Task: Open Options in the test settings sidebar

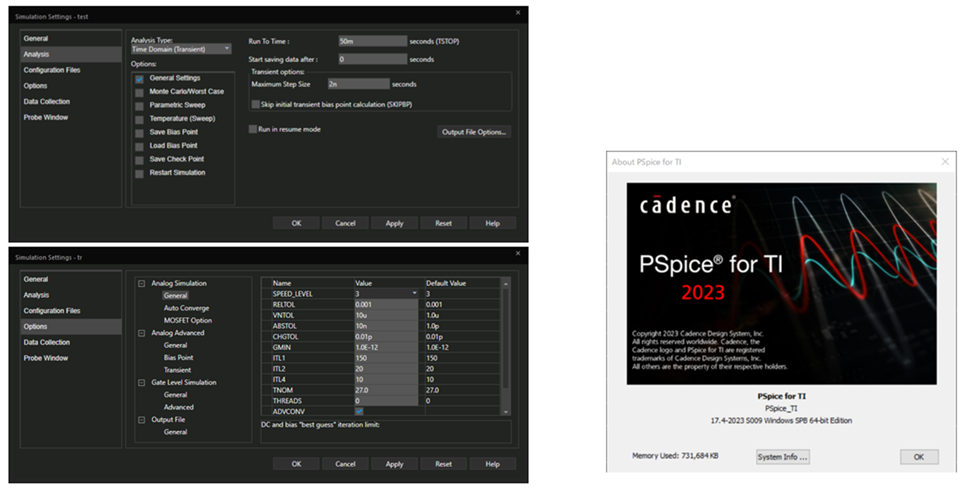Action: click(x=70, y=86)
